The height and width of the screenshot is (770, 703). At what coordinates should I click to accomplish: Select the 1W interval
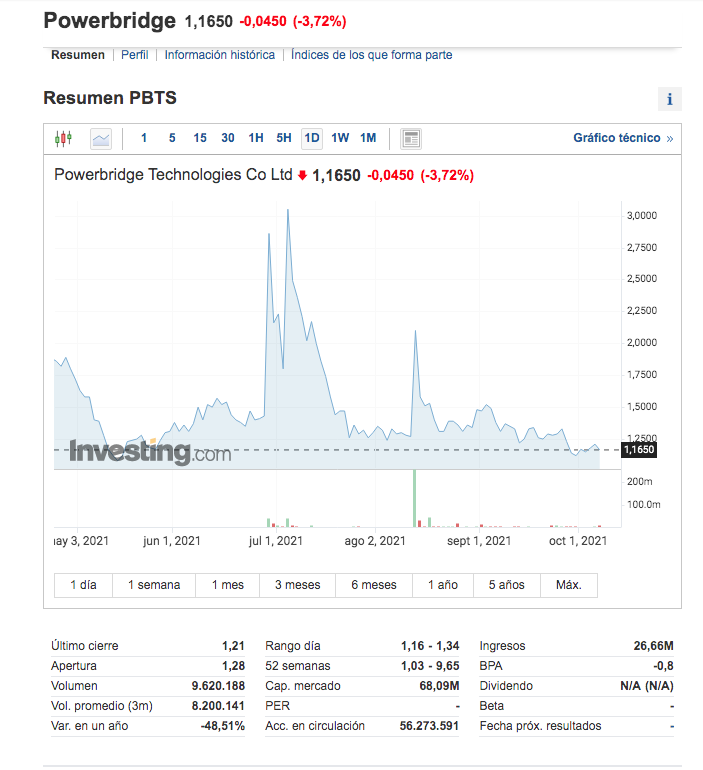coord(340,138)
